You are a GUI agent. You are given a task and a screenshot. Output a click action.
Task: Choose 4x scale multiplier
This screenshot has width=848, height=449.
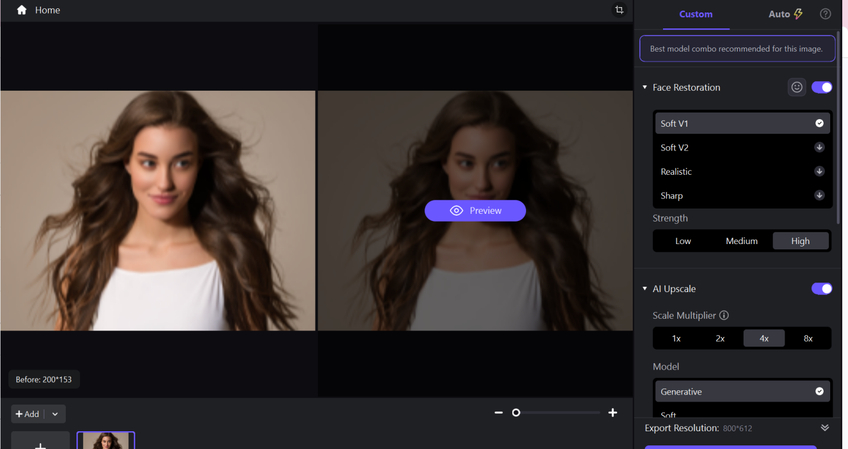tap(764, 338)
